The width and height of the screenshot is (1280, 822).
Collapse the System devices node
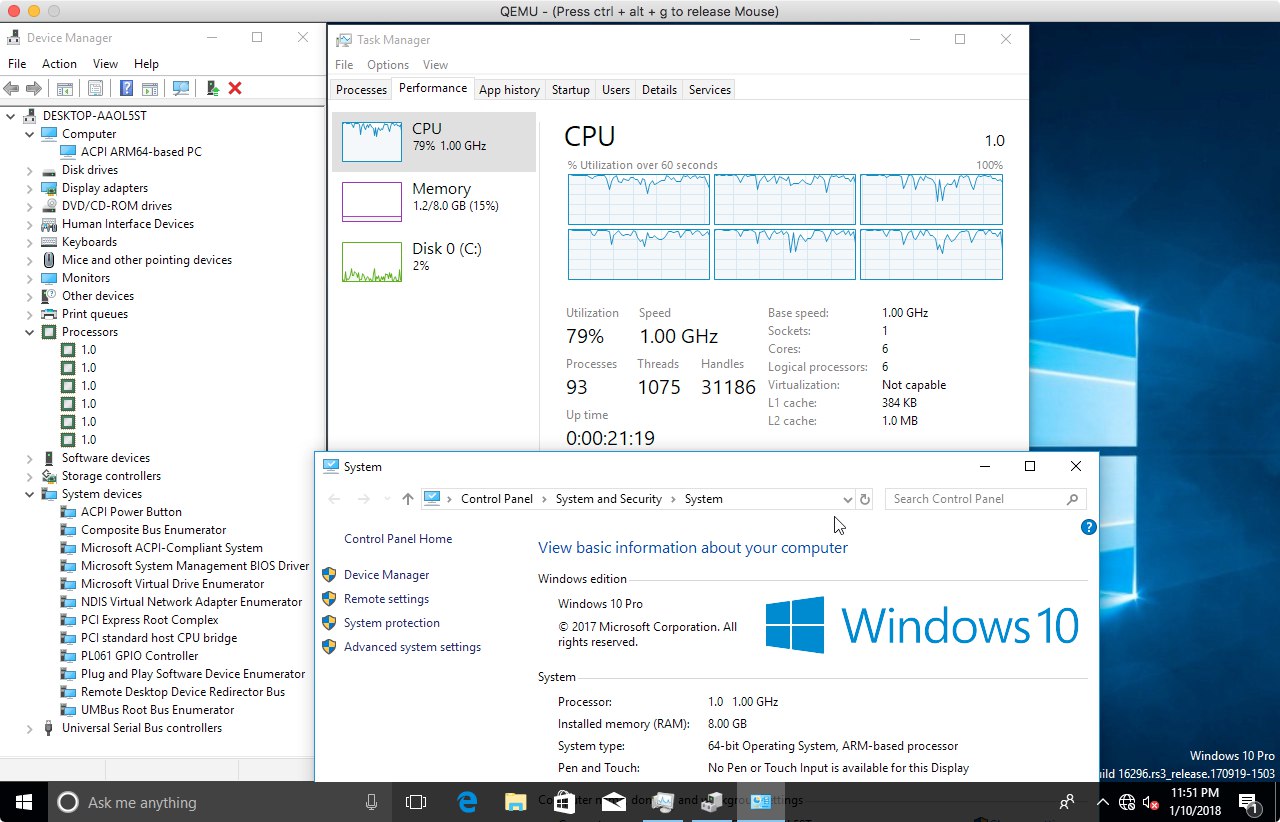pyautogui.click(x=29, y=494)
